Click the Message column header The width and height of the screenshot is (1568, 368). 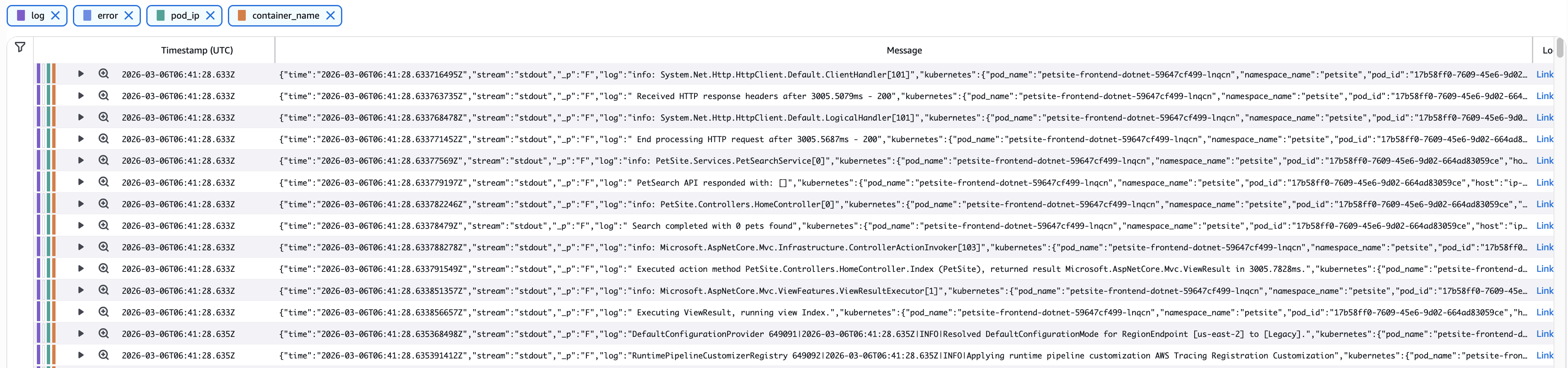(904, 51)
